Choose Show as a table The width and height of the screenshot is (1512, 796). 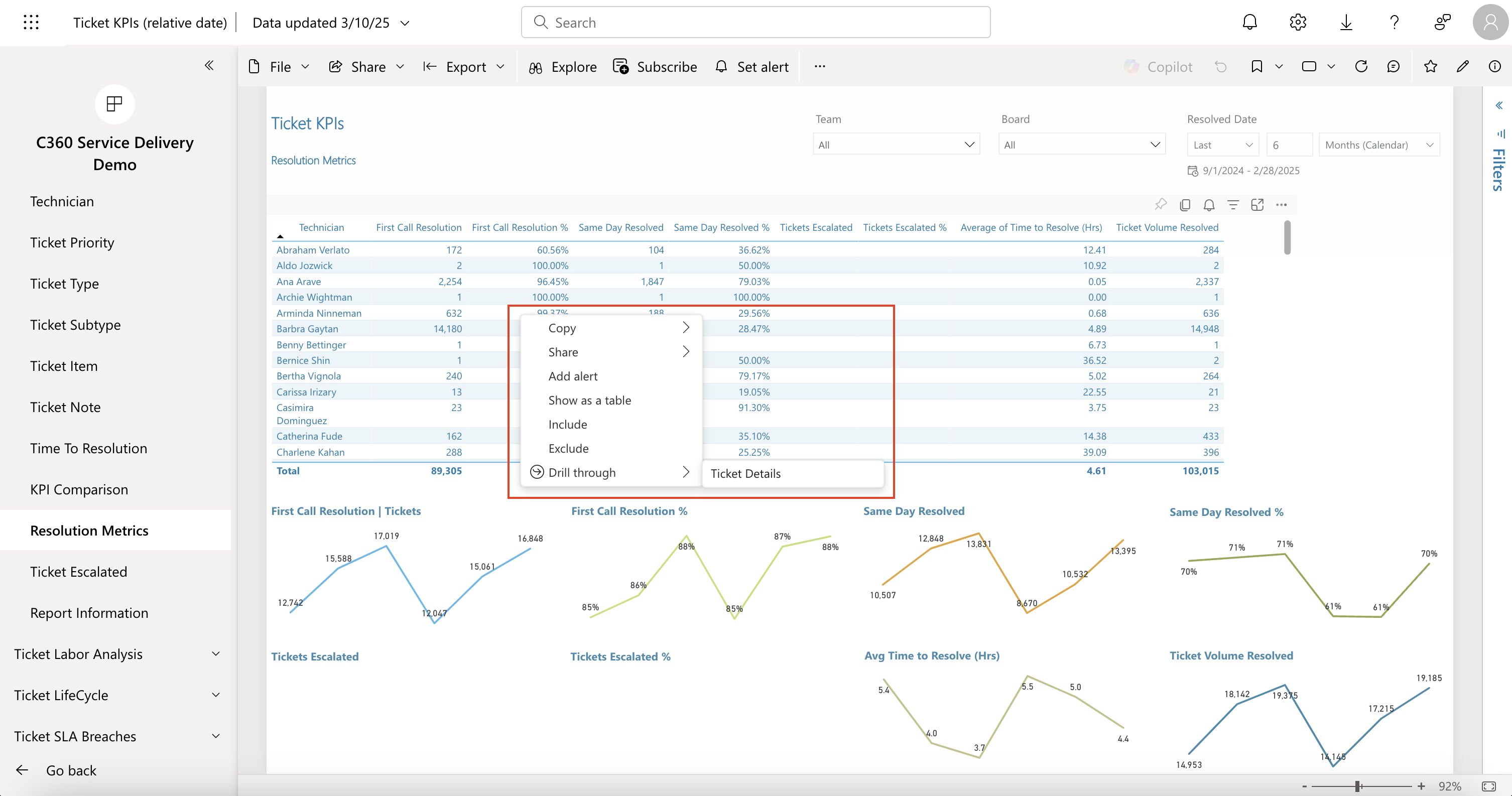tap(589, 401)
